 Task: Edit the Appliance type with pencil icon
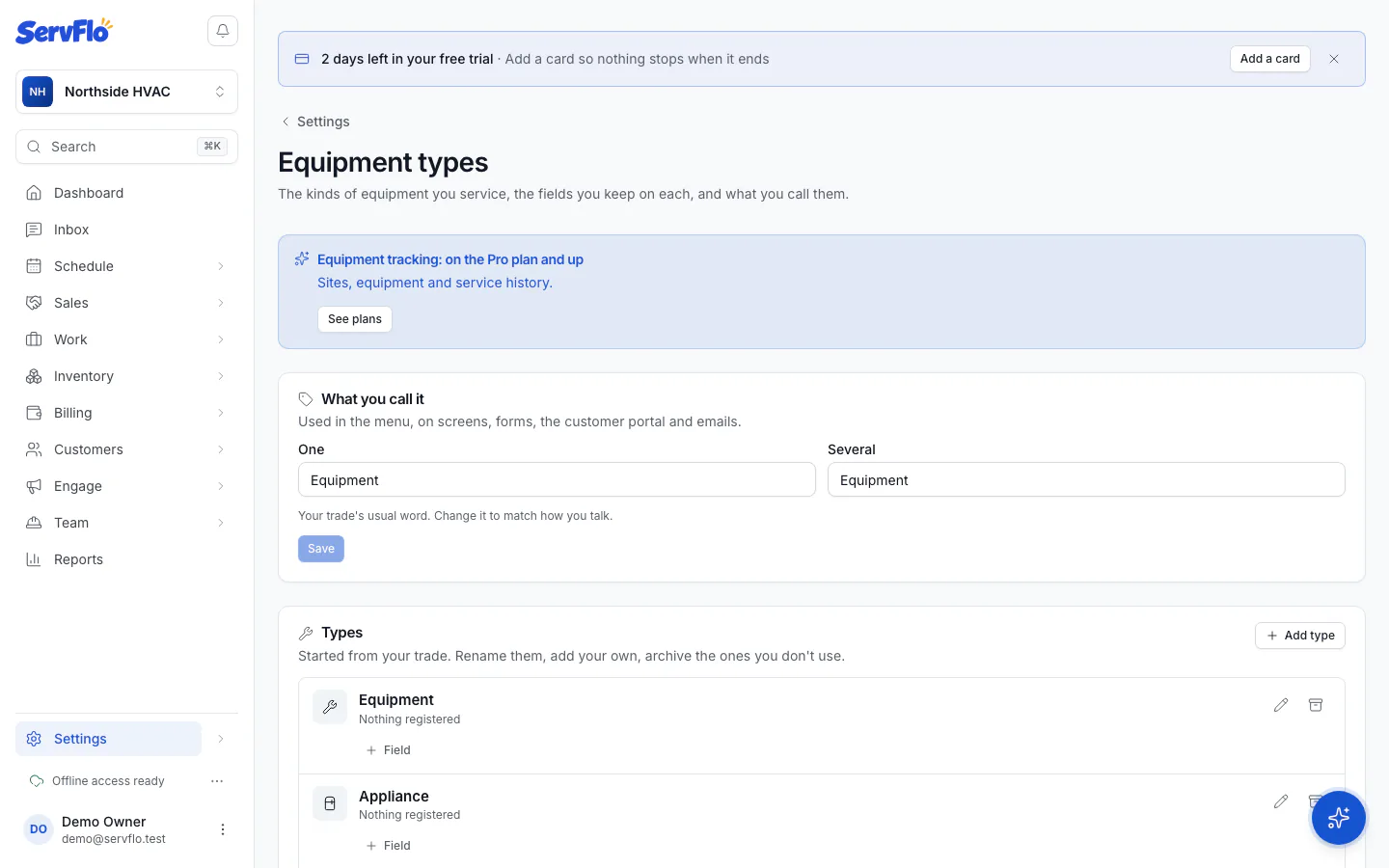1281,801
